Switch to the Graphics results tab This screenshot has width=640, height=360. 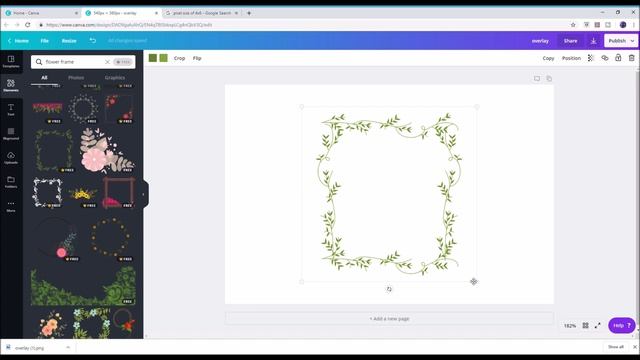(x=115, y=78)
